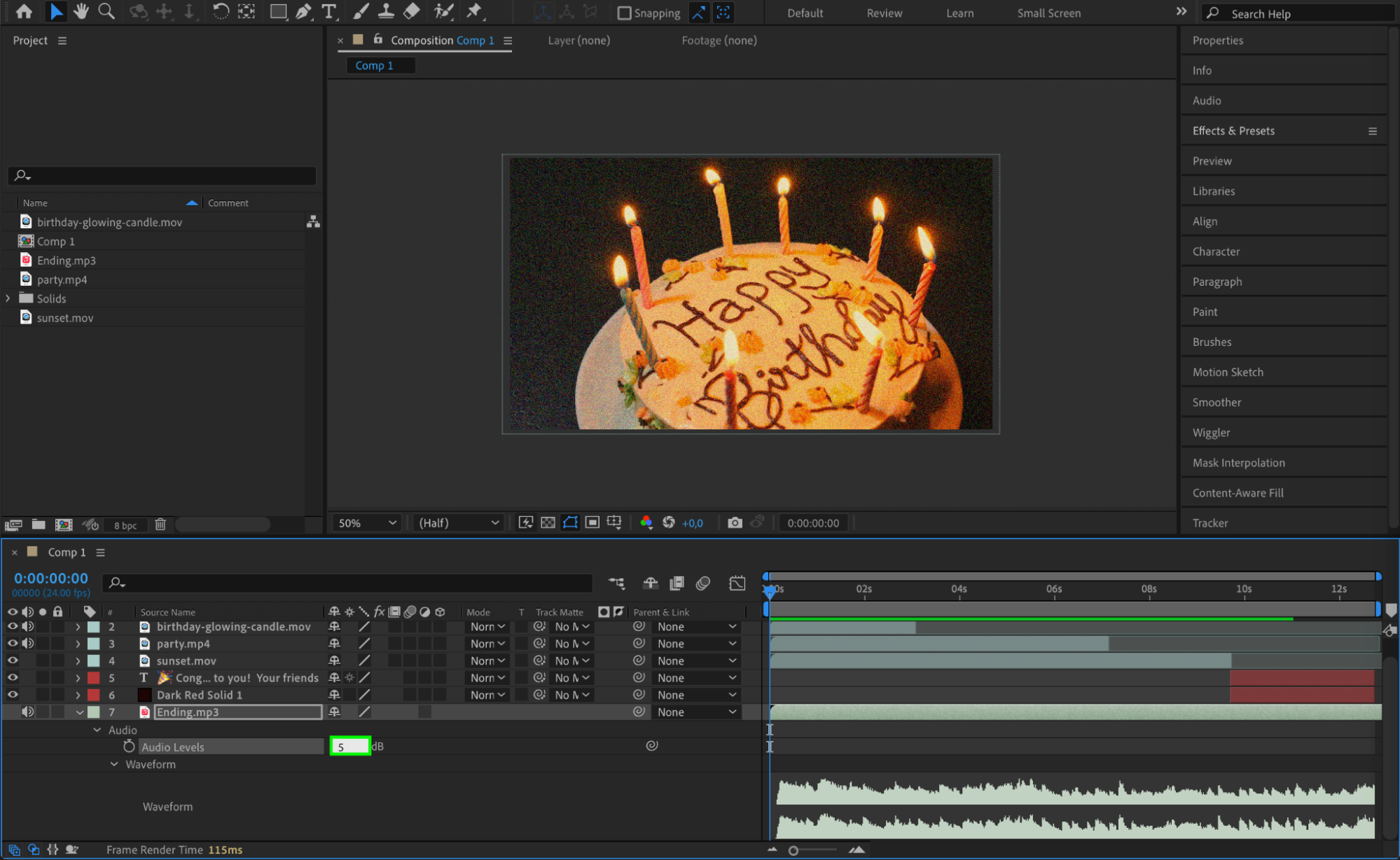1400x860 pixels.
Task: Click the red label swatch of Dark Red Solid 1
Action: click(x=93, y=695)
